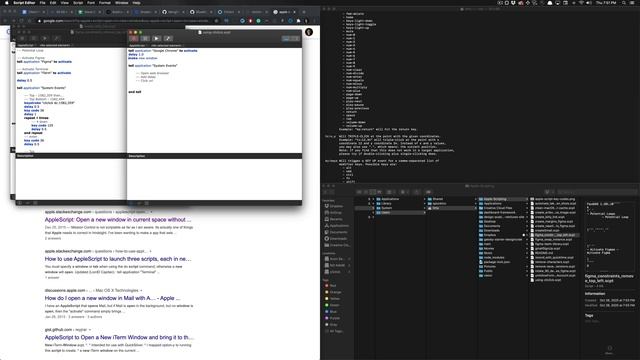Open the AppleScript language dropdown in the front script window
The width and height of the screenshot is (640, 360).
click(138, 45)
